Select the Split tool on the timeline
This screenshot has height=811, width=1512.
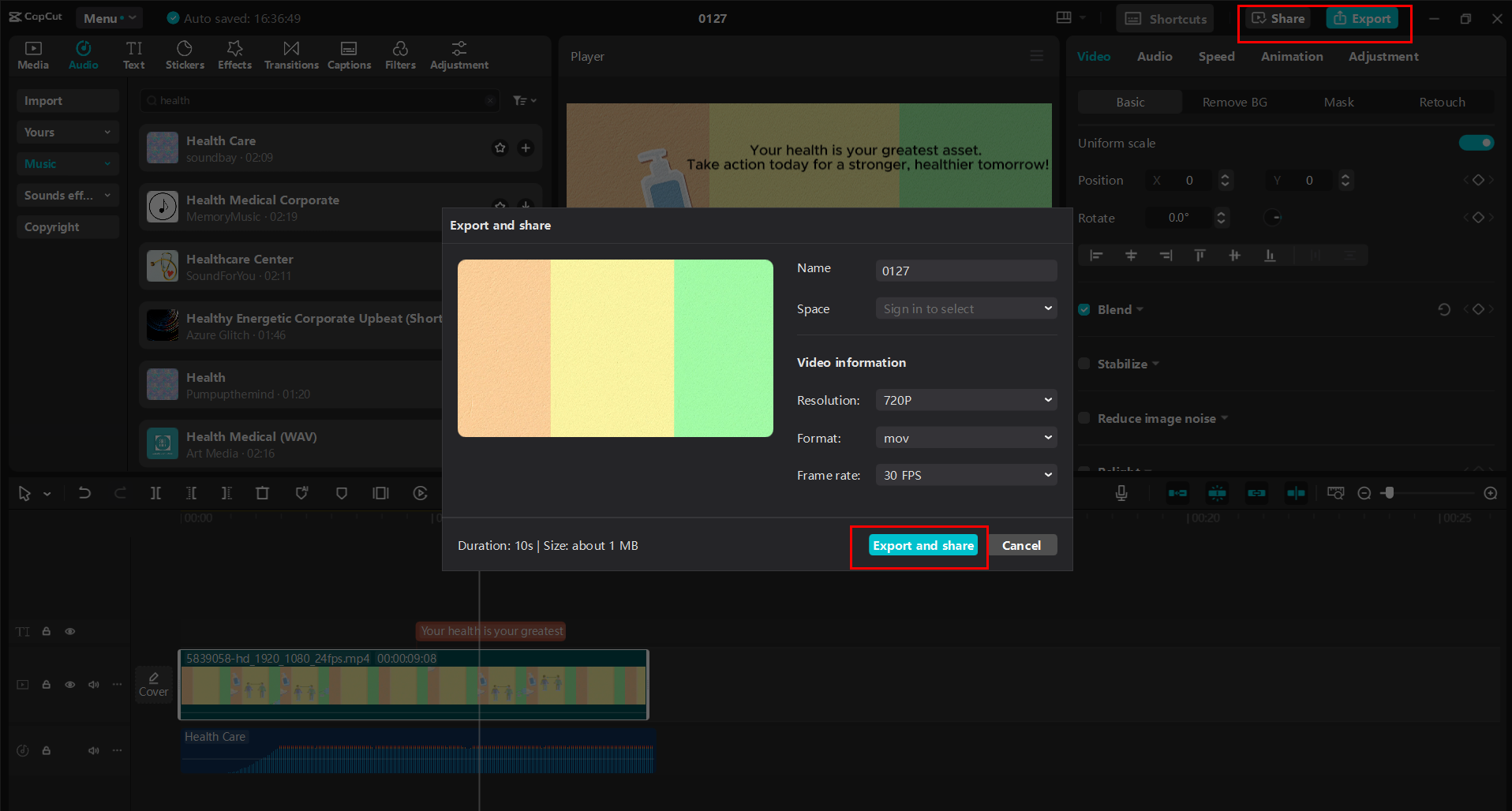click(x=155, y=492)
